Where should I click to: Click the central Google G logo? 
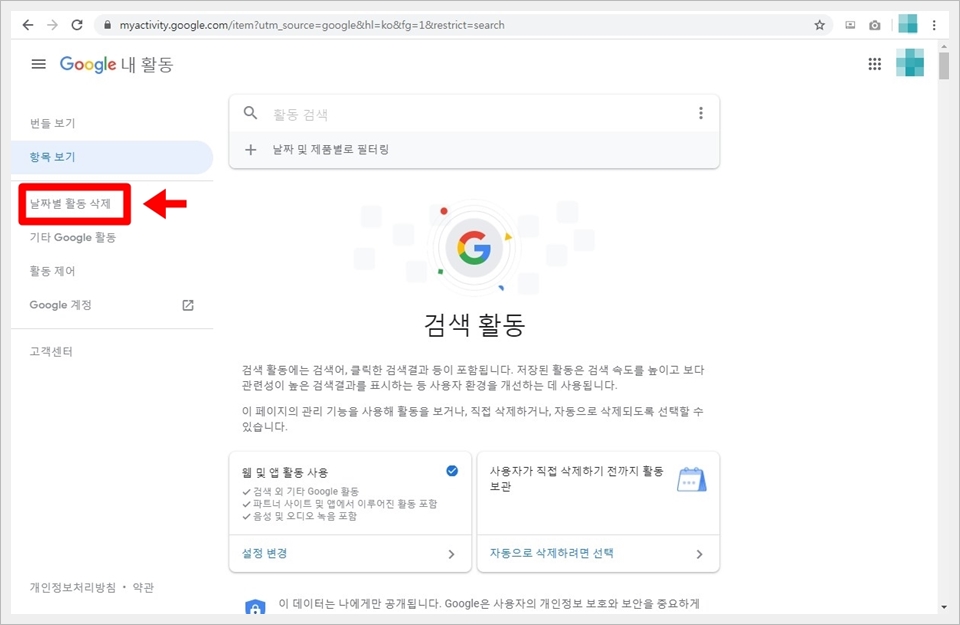pyautogui.click(x=474, y=248)
